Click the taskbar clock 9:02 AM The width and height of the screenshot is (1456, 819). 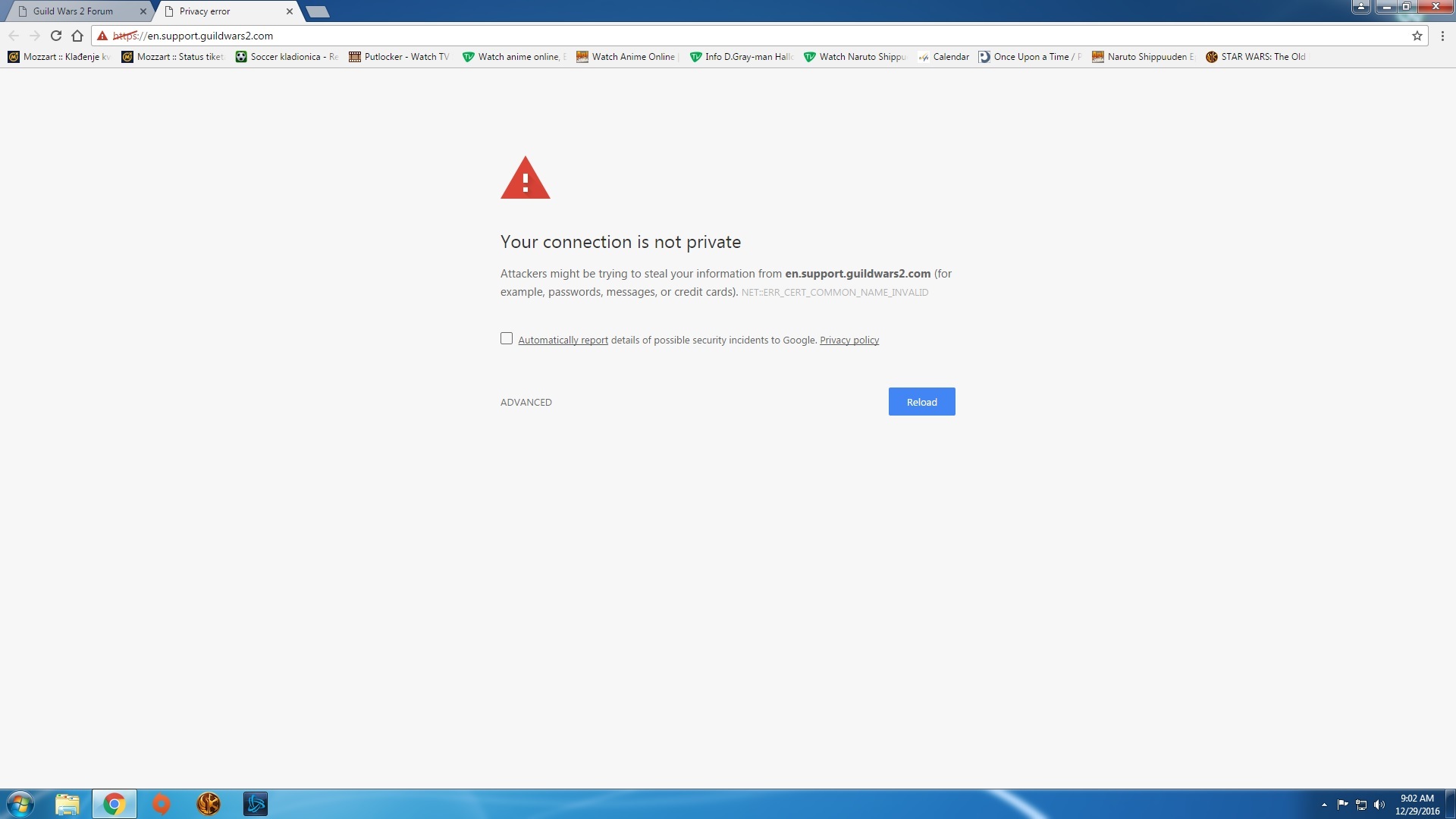(1417, 799)
